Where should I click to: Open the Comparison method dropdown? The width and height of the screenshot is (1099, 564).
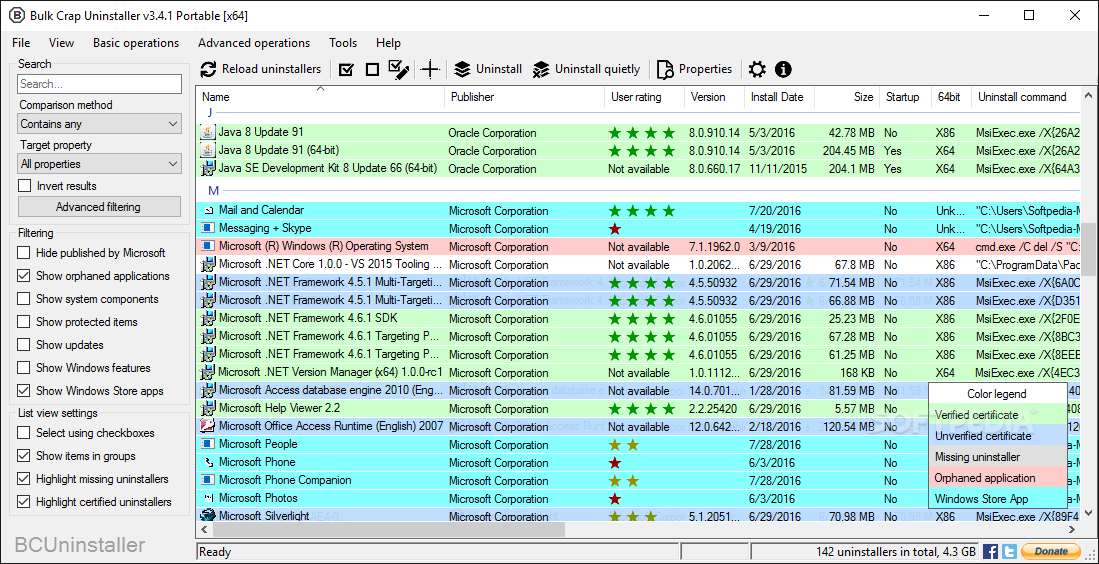(x=100, y=124)
